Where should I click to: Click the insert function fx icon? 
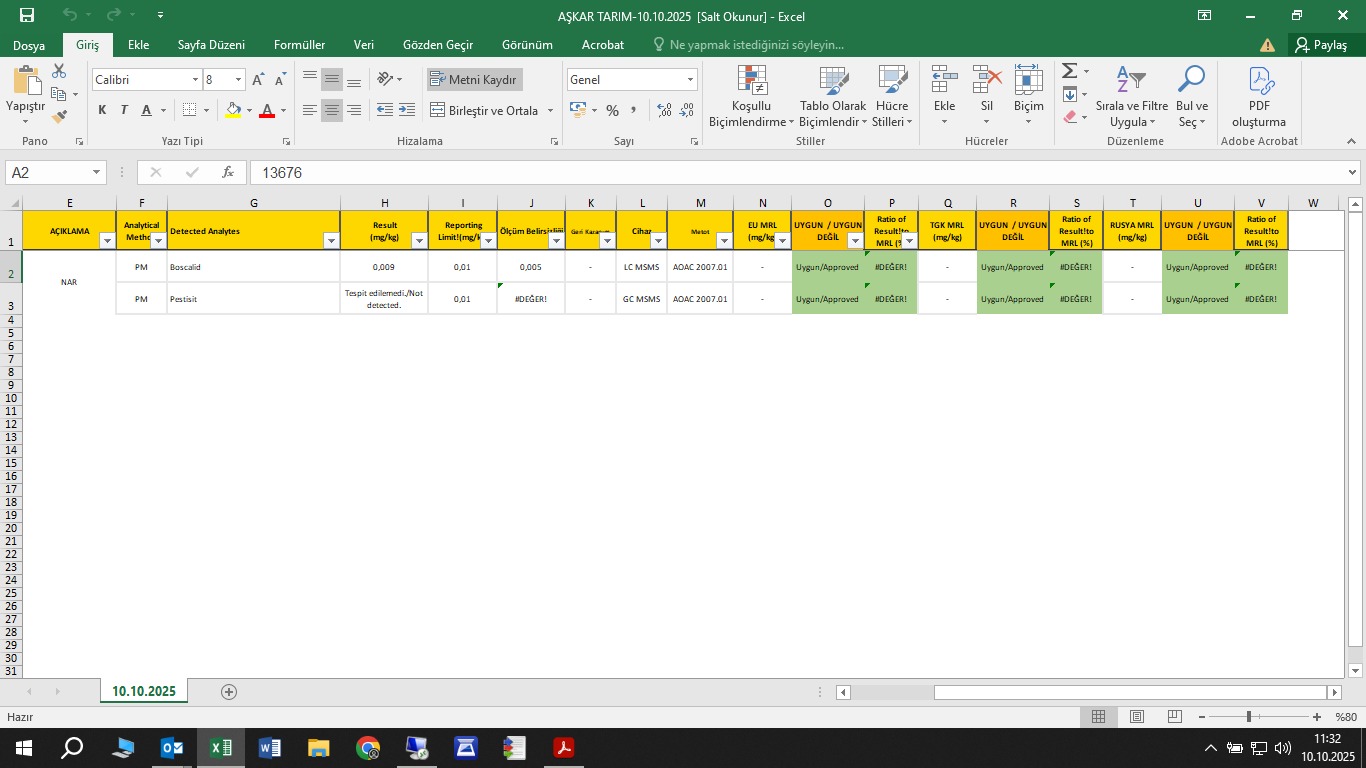(228, 172)
